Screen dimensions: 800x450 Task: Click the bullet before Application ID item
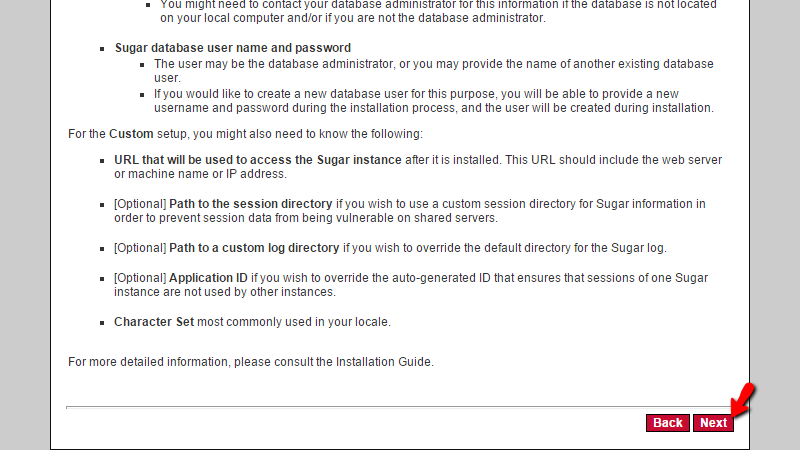pyautogui.click(x=102, y=279)
